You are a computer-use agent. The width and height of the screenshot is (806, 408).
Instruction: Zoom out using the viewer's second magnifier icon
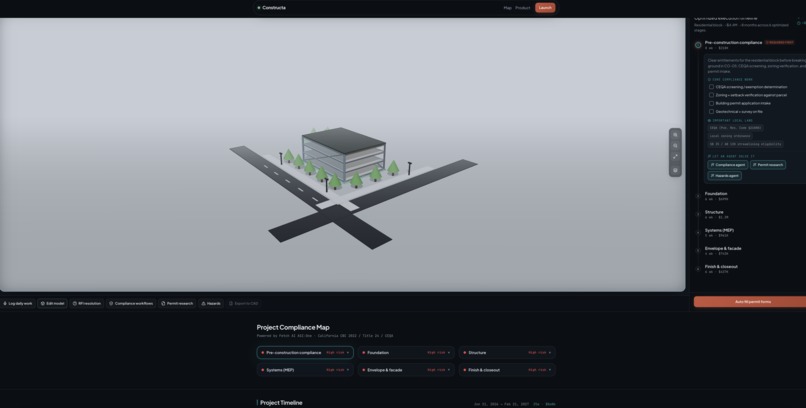(x=675, y=146)
